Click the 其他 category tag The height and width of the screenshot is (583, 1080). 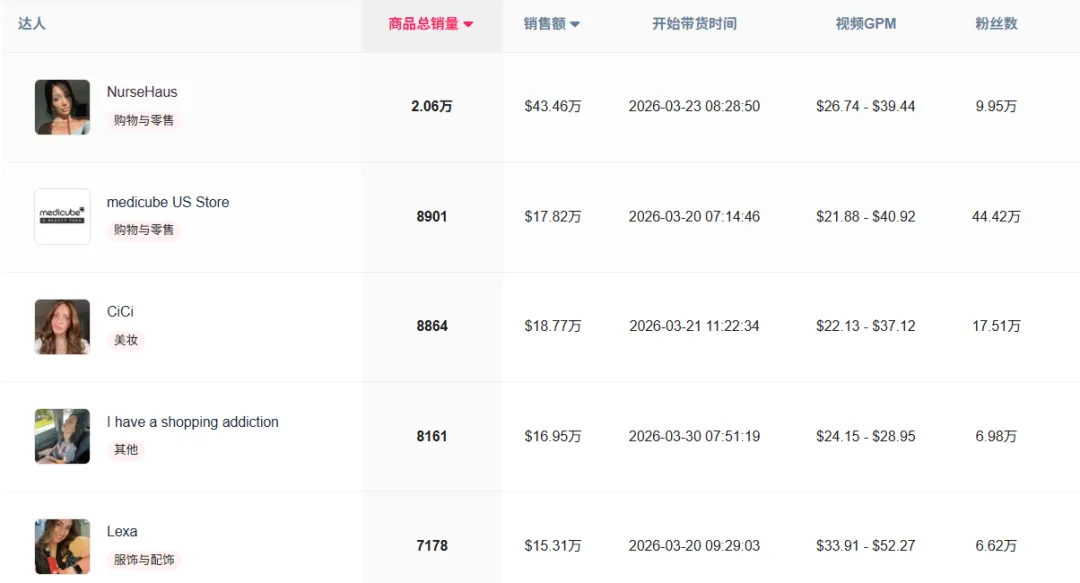[126, 450]
